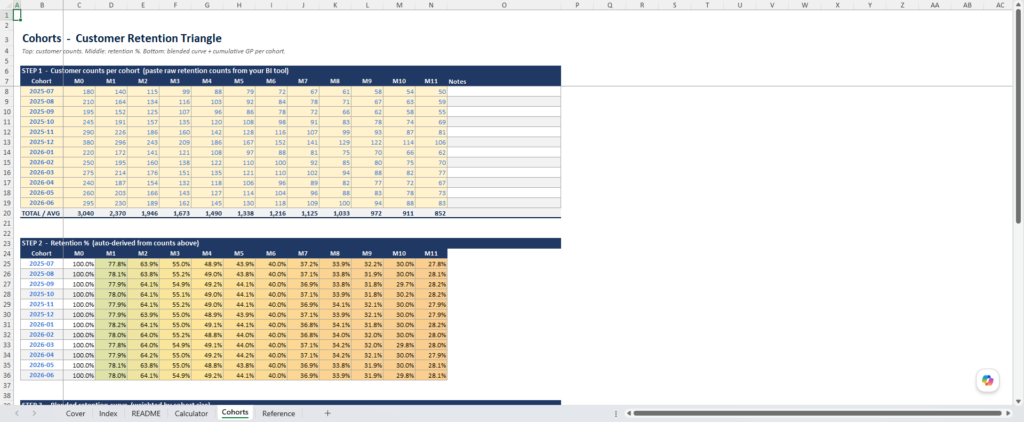
Task: Select row 20 header
Action: pos(5,213)
